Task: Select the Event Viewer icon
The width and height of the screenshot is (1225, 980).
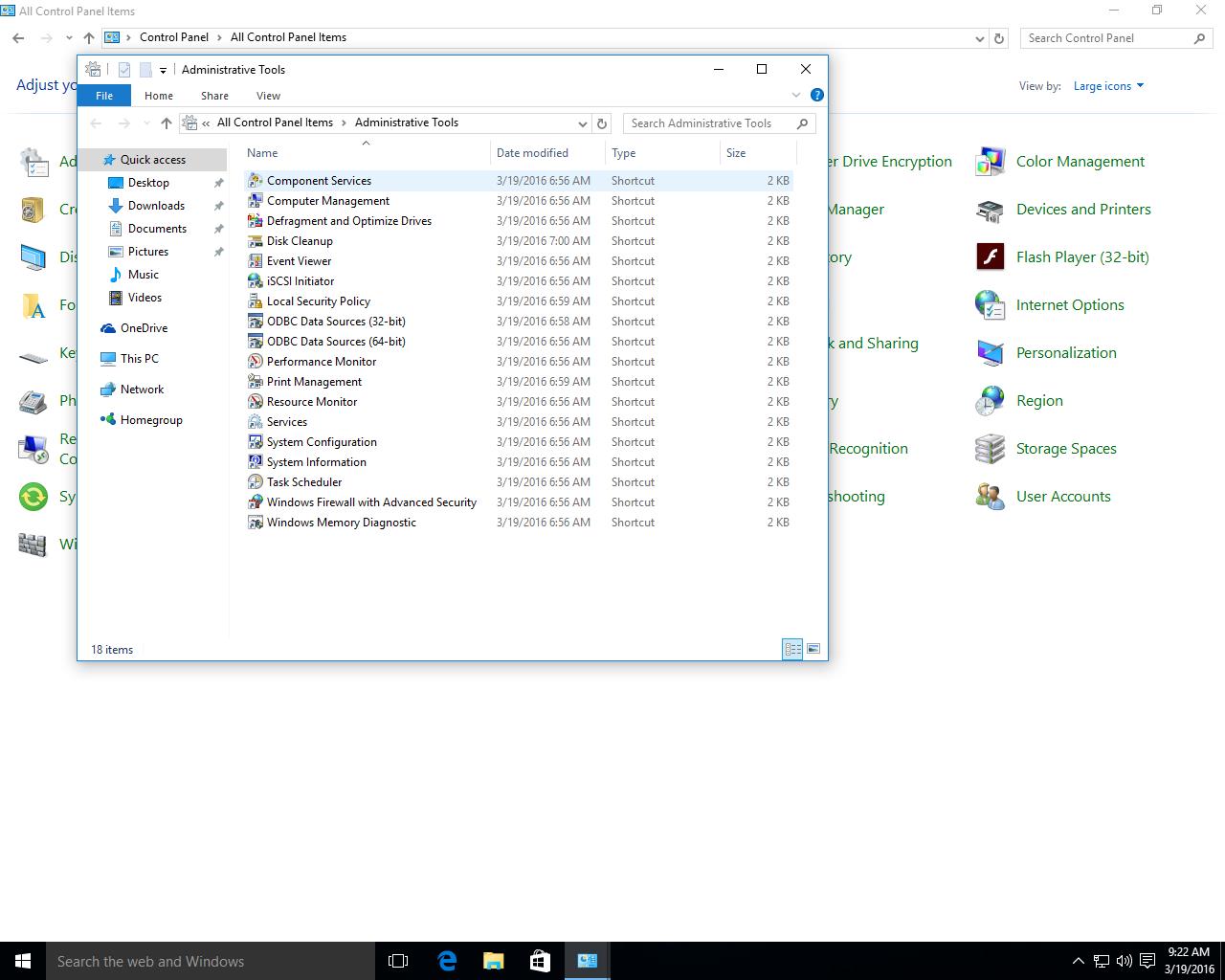Action: pyautogui.click(x=255, y=260)
